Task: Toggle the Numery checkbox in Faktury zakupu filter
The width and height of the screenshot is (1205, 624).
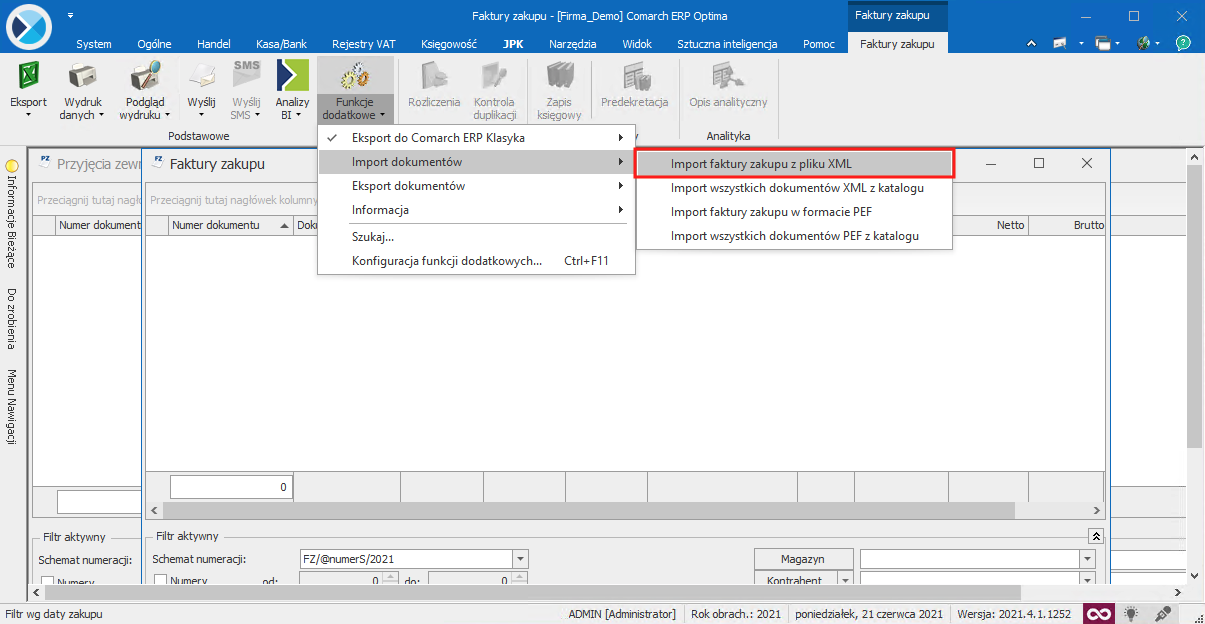Action: (x=161, y=581)
